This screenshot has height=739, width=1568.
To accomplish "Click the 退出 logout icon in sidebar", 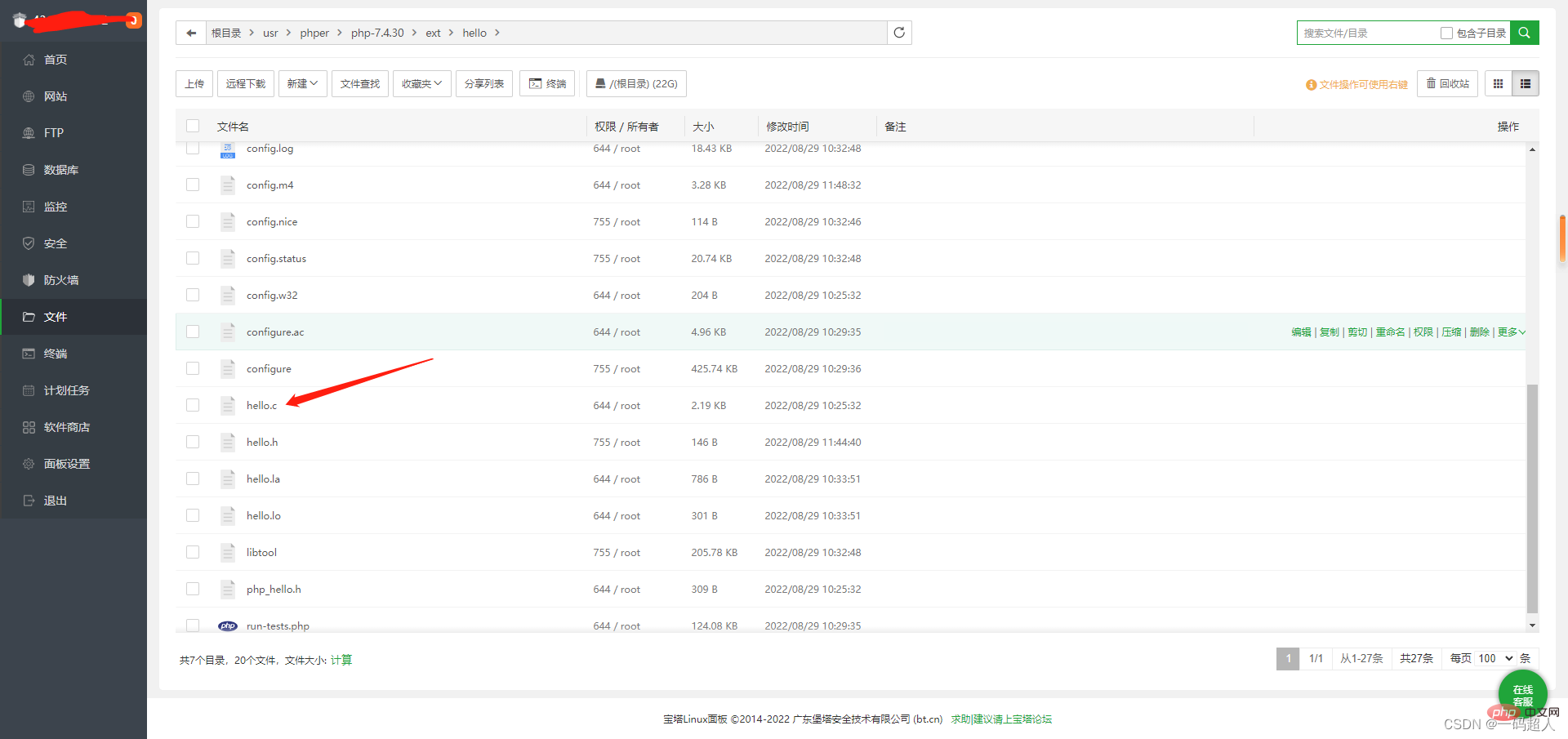I will pyautogui.click(x=29, y=501).
